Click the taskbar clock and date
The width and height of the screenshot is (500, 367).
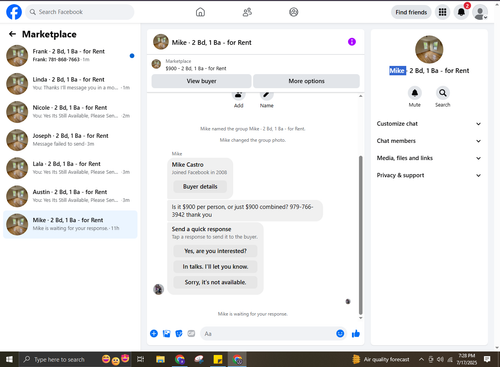466,359
